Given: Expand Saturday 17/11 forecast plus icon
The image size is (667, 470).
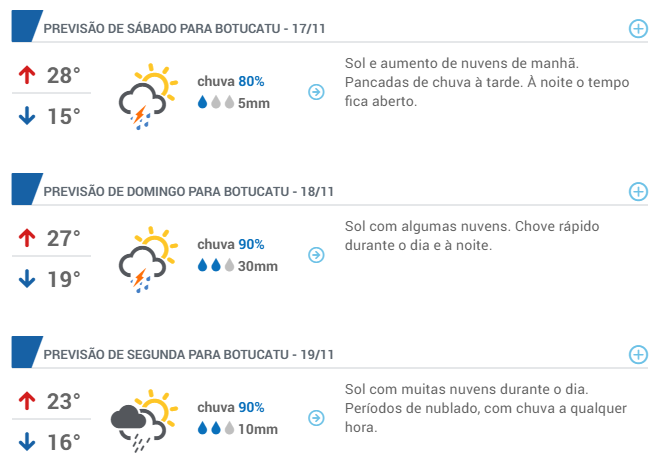Looking at the screenshot, I should tap(638, 29).
